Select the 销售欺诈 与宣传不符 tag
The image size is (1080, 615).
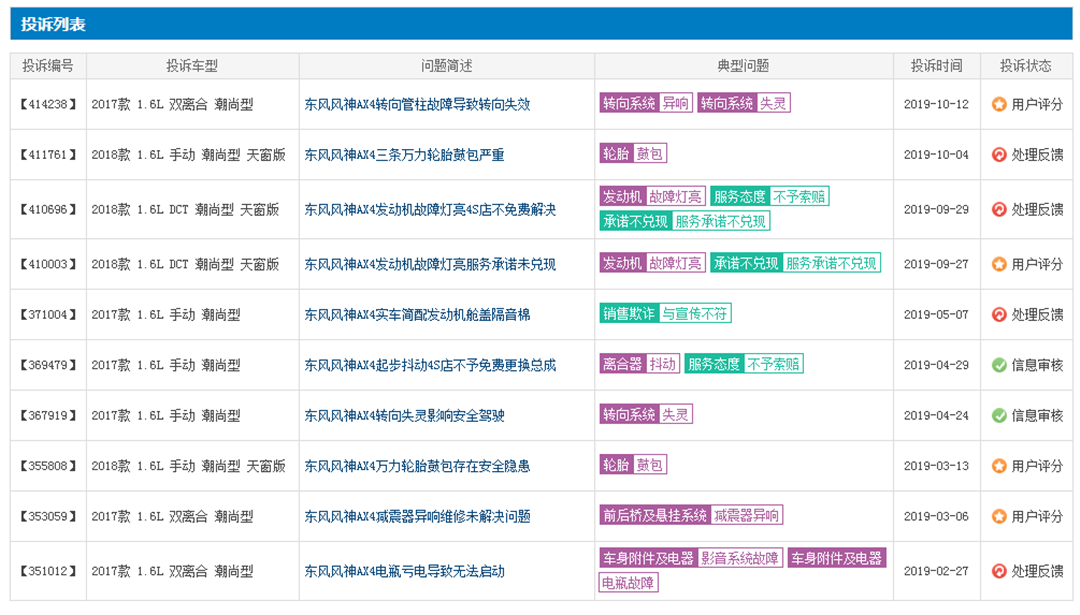coord(665,314)
